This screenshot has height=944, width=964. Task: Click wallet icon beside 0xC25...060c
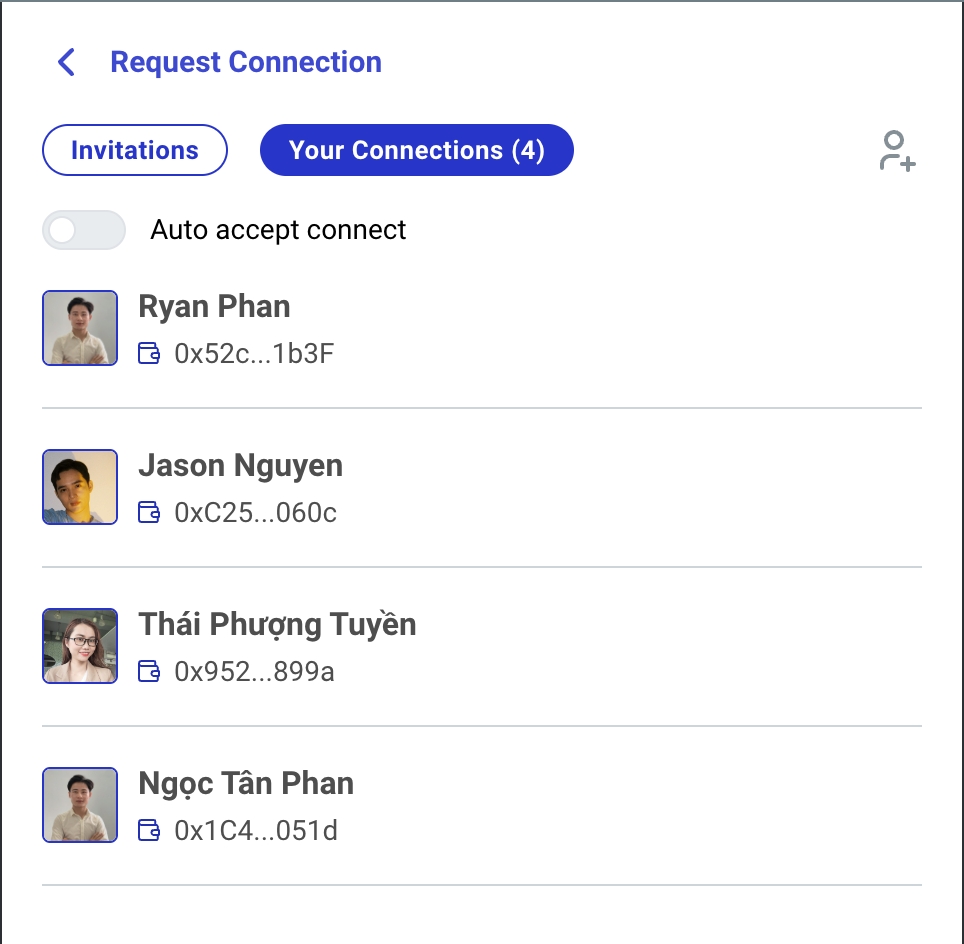click(149, 513)
